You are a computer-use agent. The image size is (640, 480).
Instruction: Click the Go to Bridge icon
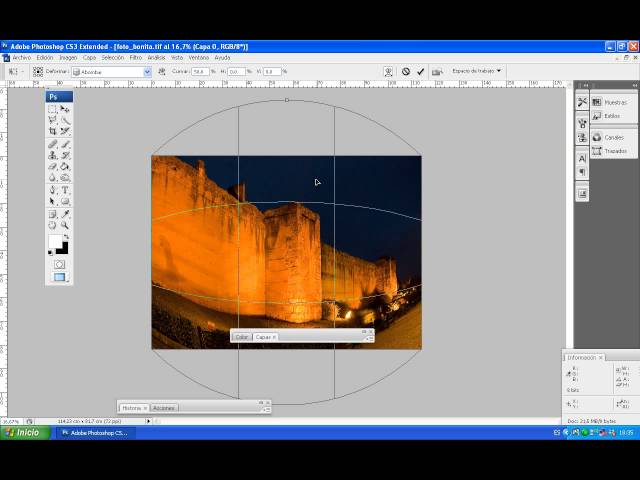[437, 72]
